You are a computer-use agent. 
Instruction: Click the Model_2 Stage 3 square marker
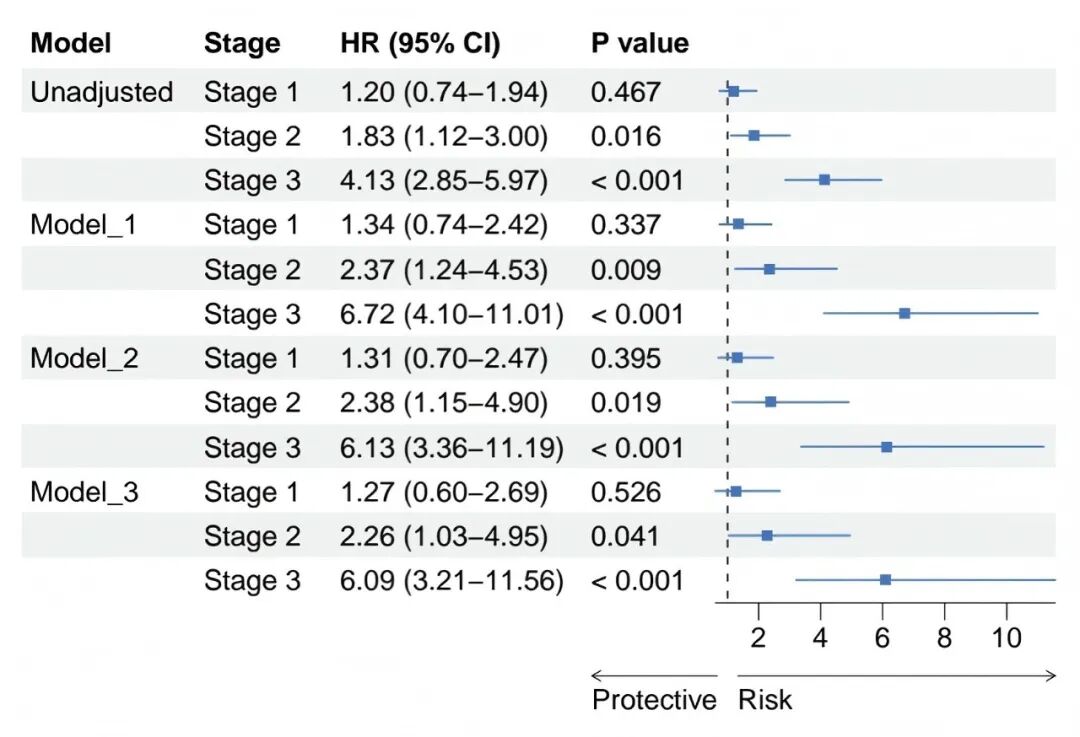click(x=886, y=447)
